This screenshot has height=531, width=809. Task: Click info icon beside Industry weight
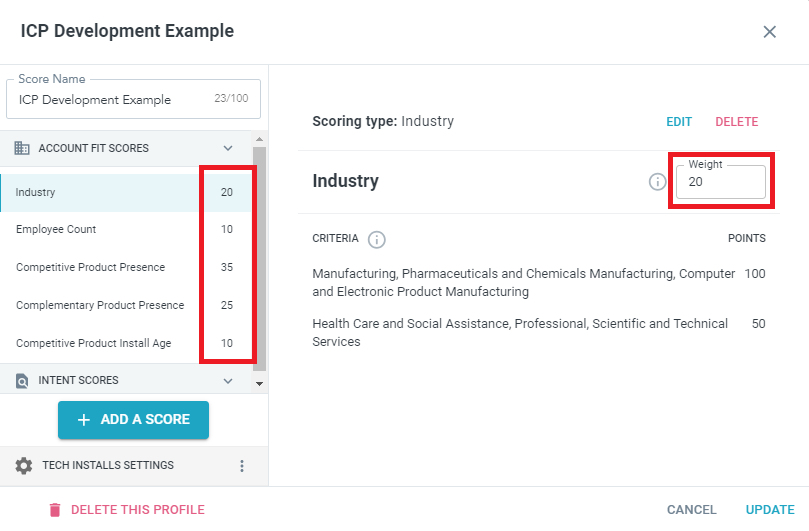pyautogui.click(x=657, y=182)
